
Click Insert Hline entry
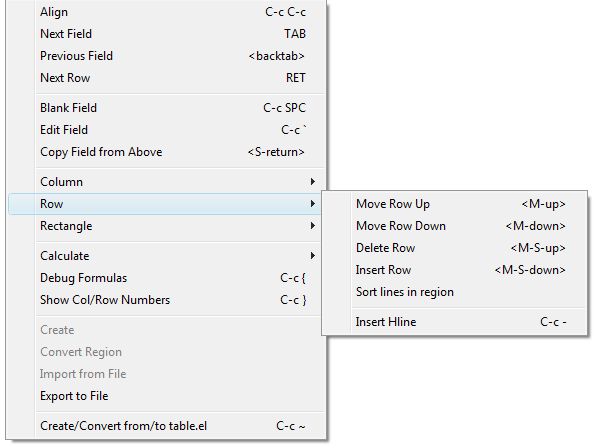(x=454, y=322)
